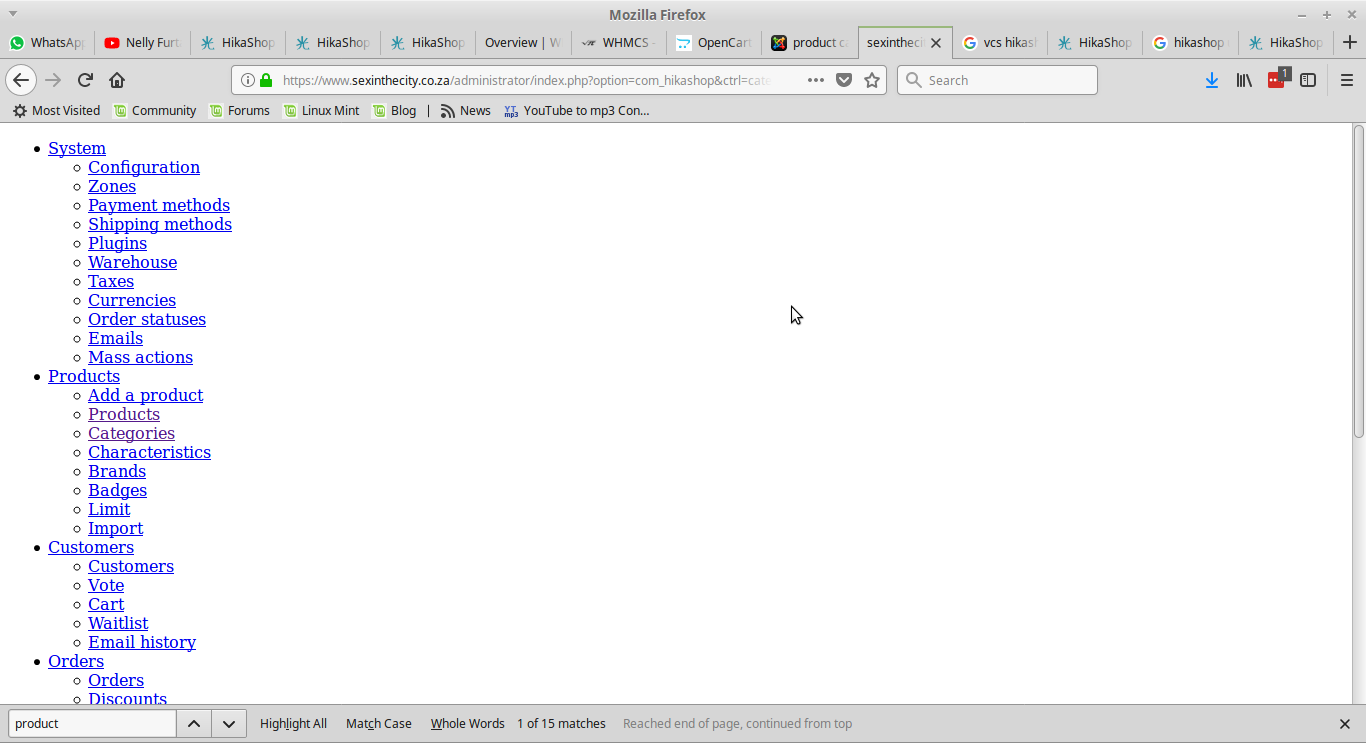Open the Library menu
This screenshot has width=1366, height=743.
1244,80
